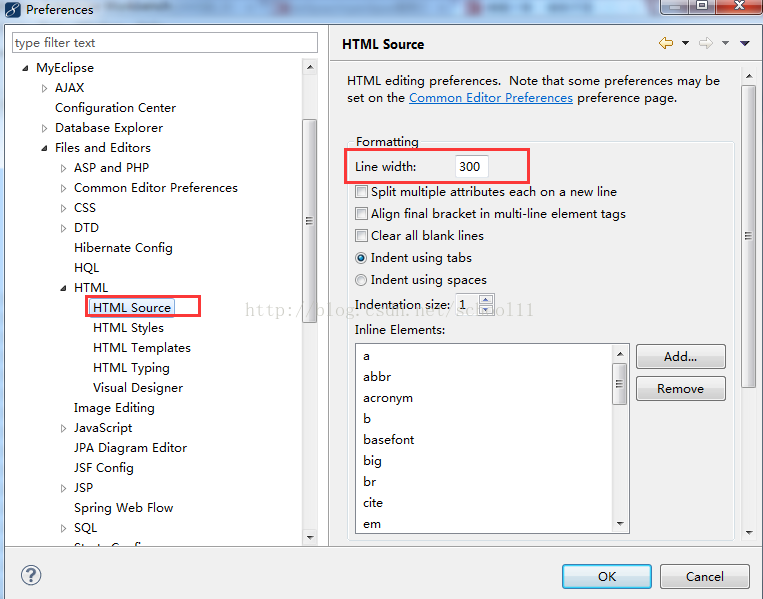The width and height of the screenshot is (763, 599).
Task: Enable Split multiple attributes each on new line
Action: coord(362,191)
